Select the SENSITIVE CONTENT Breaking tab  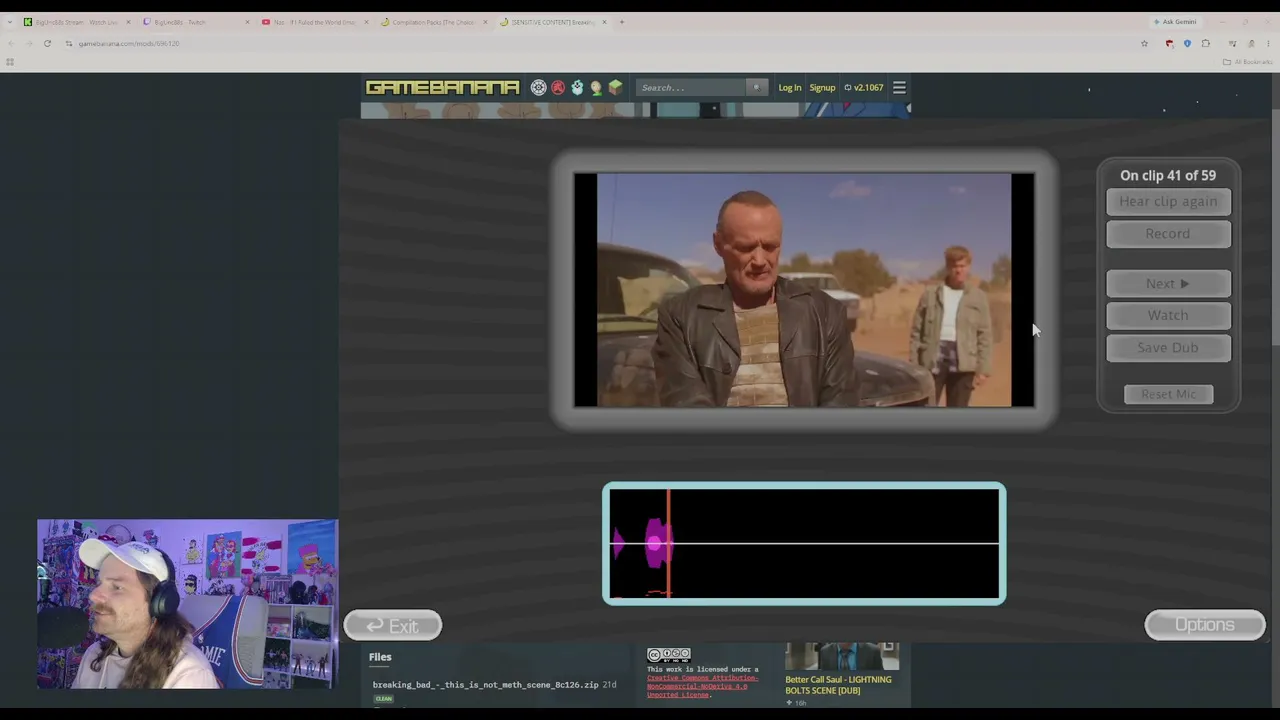point(552,22)
